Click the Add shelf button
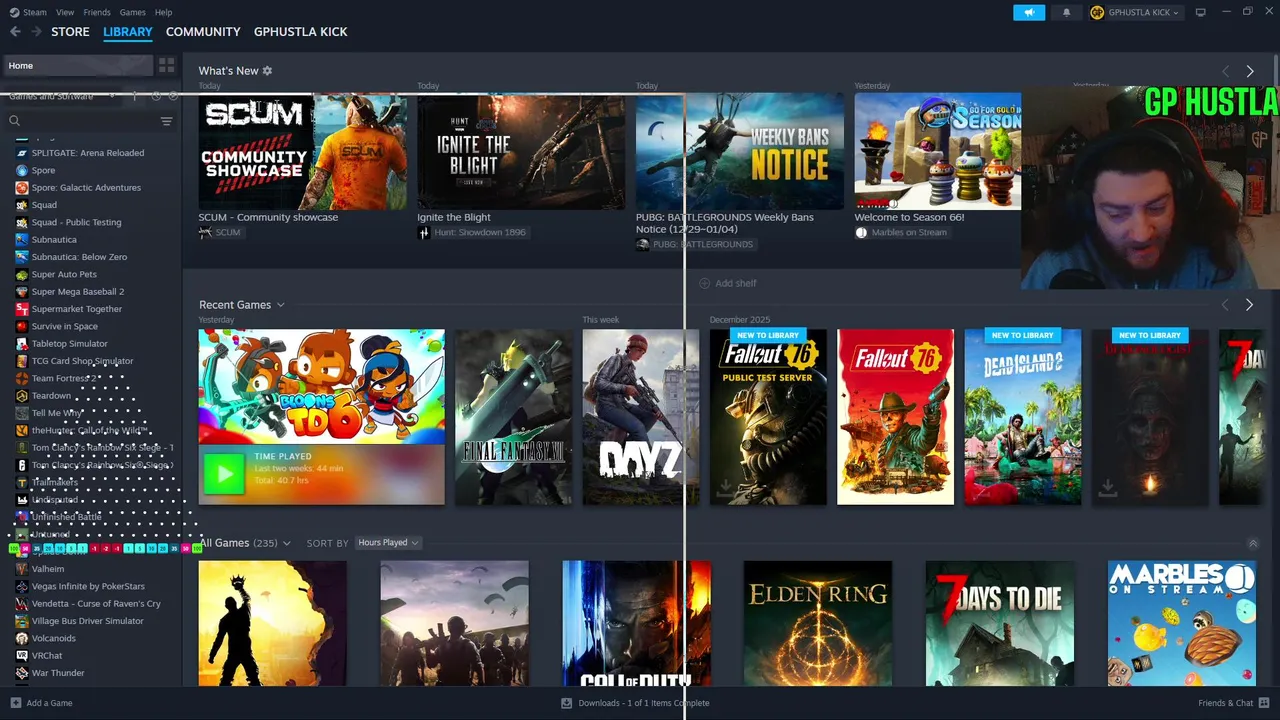Image resolution: width=1280 pixels, height=720 pixels. click(727, 283)
